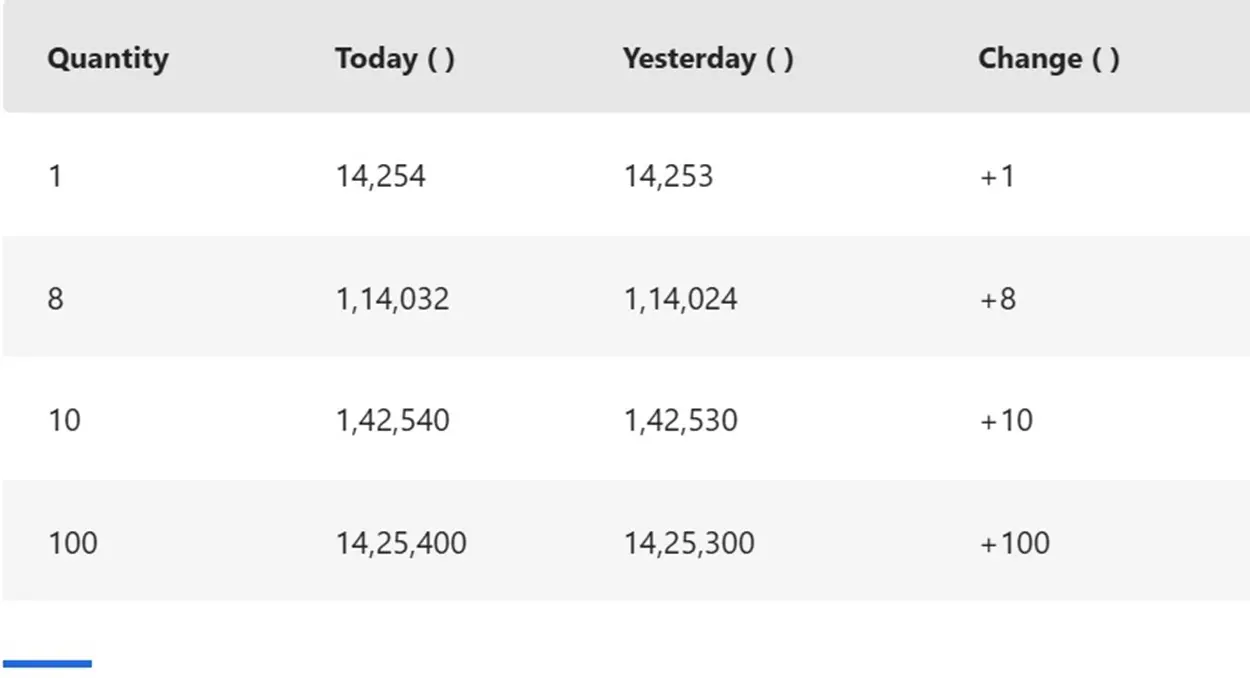
Task: Select the quantity 10 cell
Action: point(64,420)
